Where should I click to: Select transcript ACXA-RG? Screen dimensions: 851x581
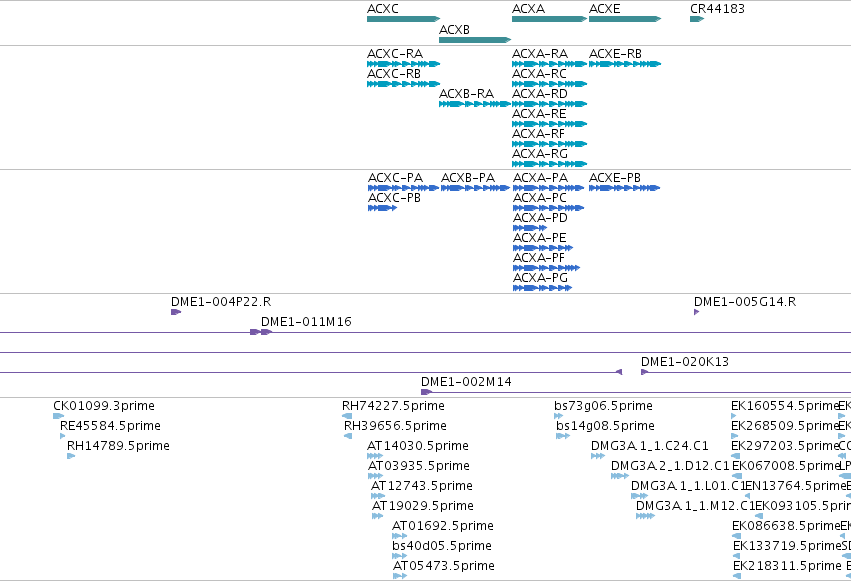pos(549,164)
